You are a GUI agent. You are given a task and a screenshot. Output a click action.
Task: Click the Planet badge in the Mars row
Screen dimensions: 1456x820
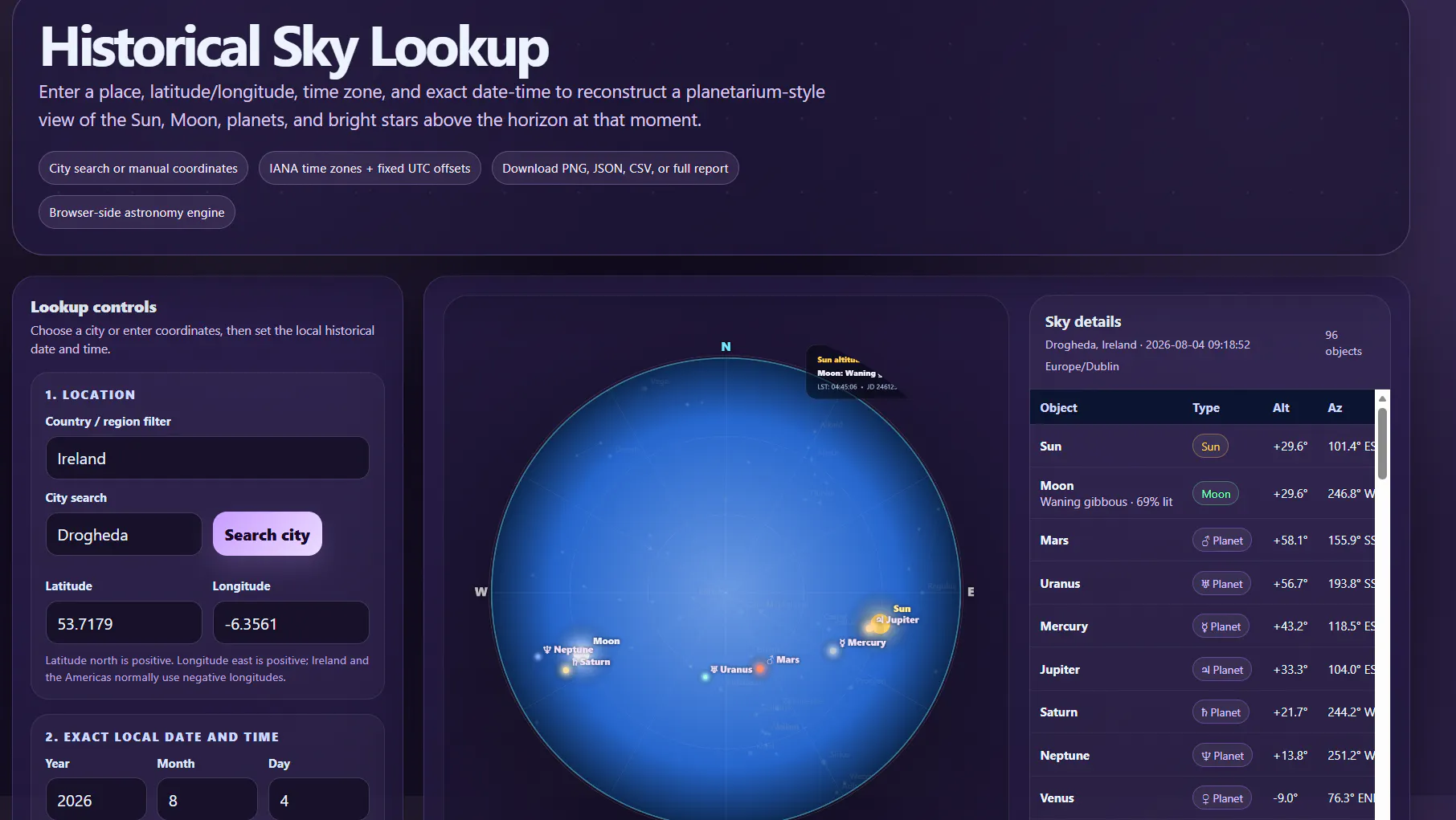click(x=1221, y=541)
